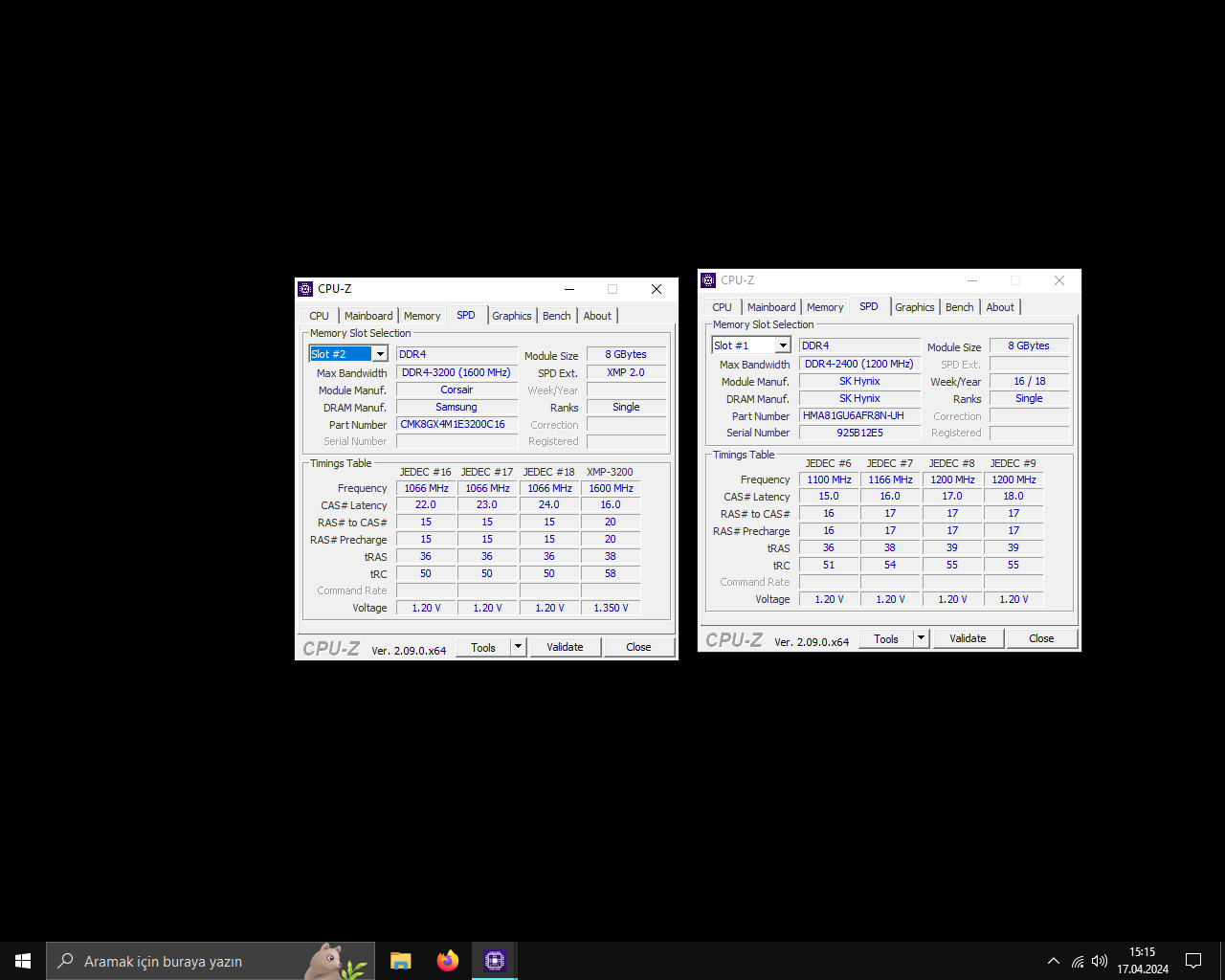Click the part number 'CMK8GX4M1E3200C16'
The width and height of the screenshot is (1225, 980).
tap(457, 424)
